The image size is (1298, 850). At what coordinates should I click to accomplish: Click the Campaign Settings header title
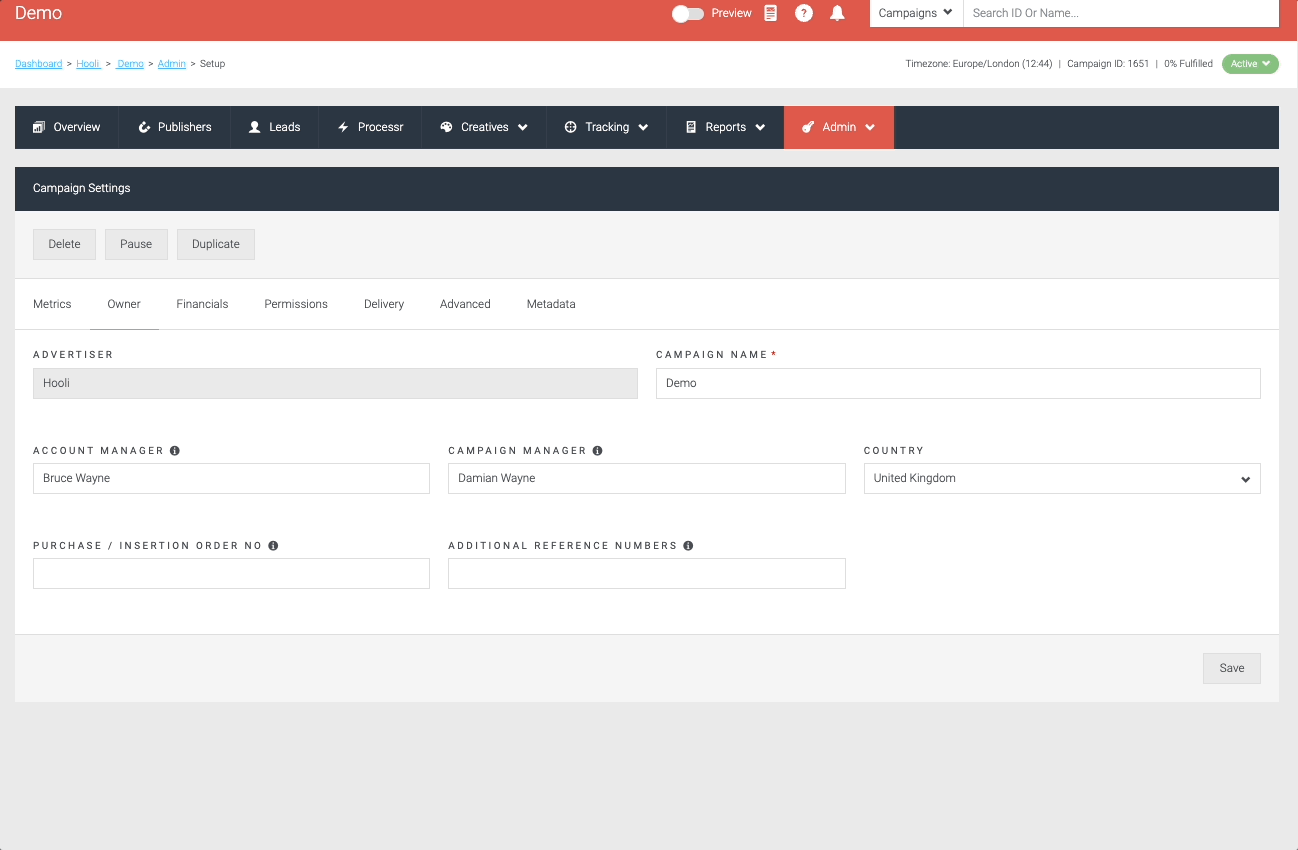coord(82,188)
